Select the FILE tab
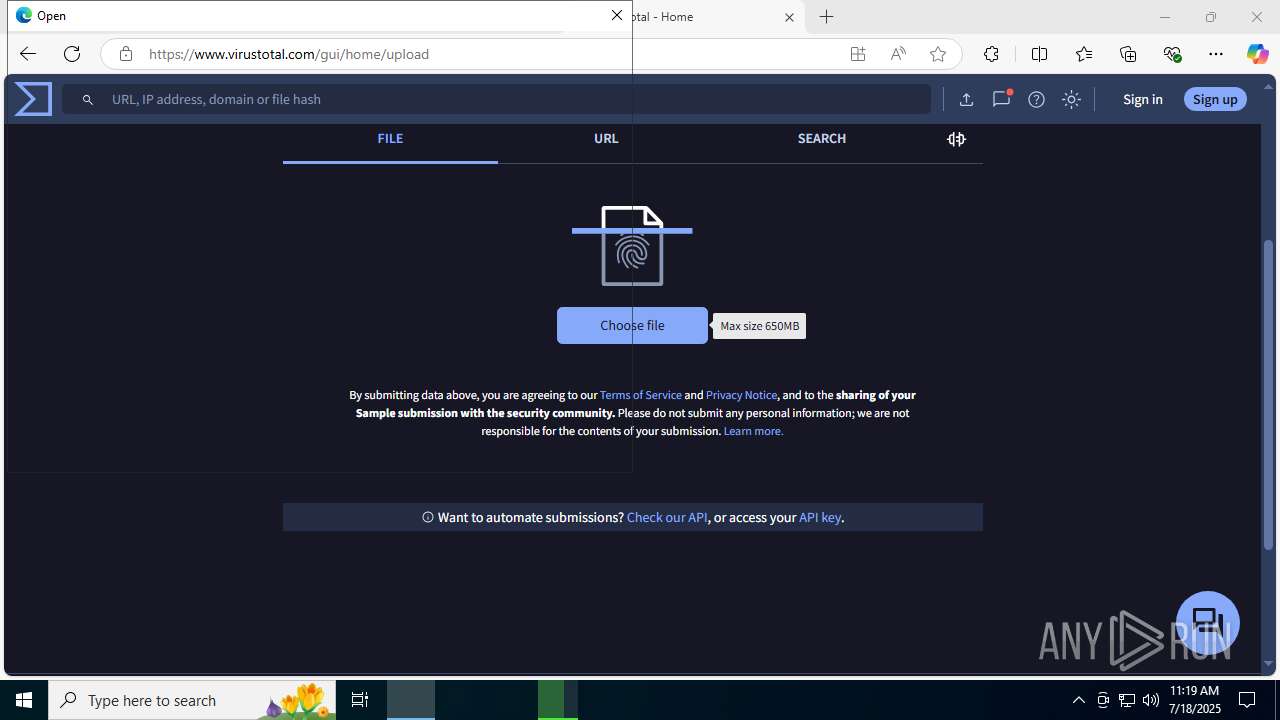This screenshot has width=1280, height=720. tap(390, 139)
